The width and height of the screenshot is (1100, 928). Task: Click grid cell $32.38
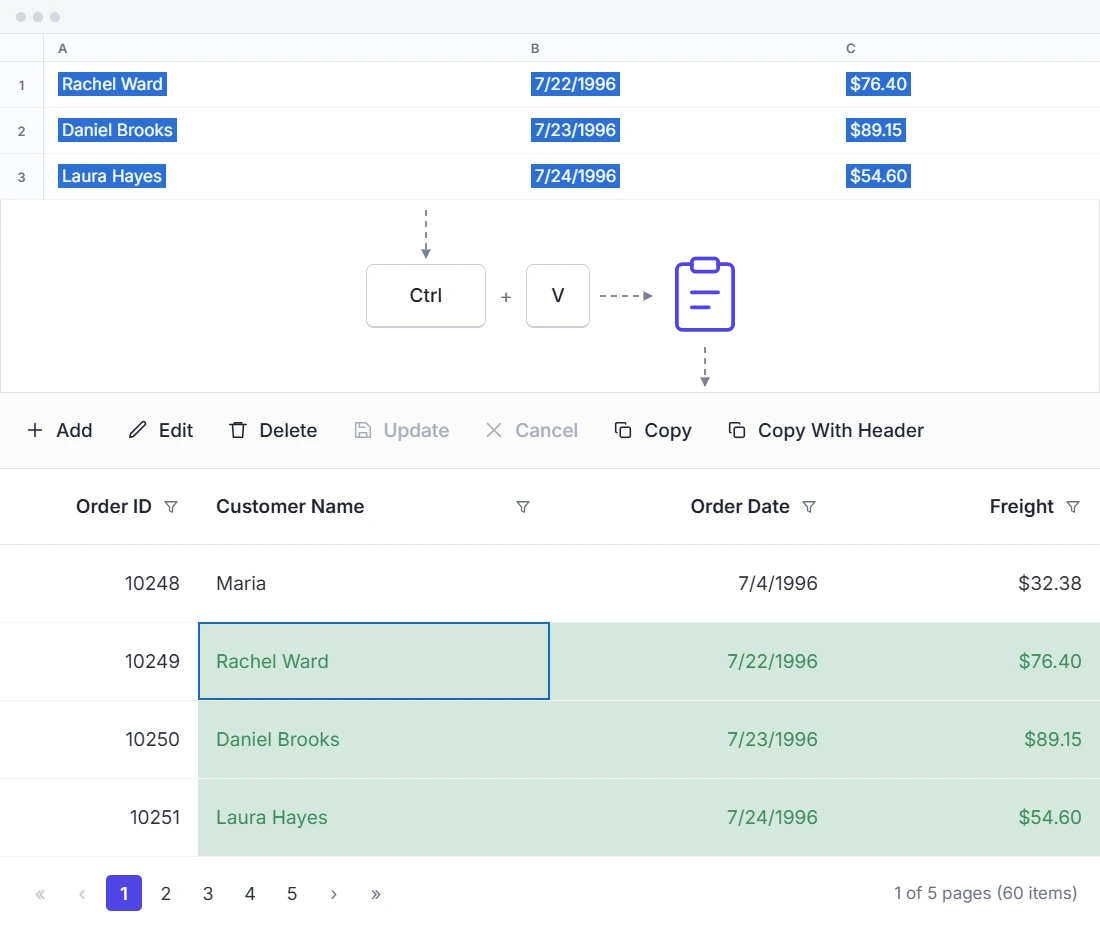coord(968,584)
